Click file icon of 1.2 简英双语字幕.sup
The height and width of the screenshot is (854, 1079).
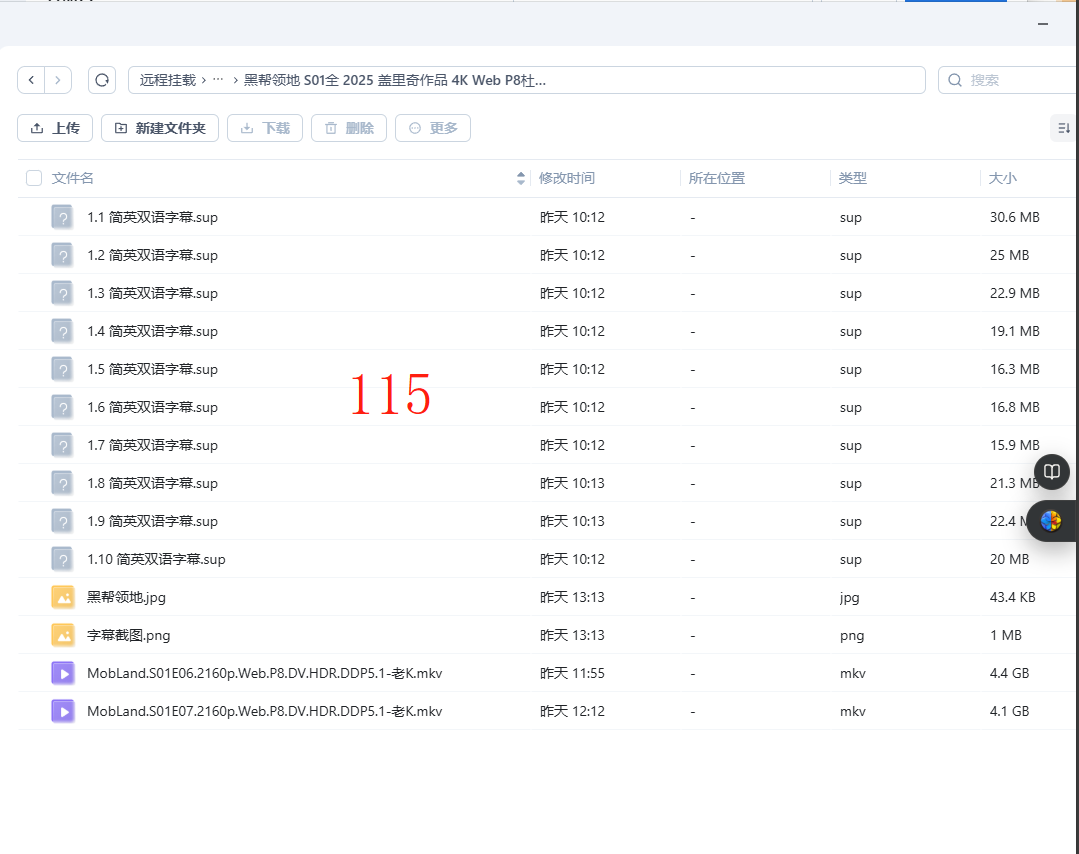point(63,255)
